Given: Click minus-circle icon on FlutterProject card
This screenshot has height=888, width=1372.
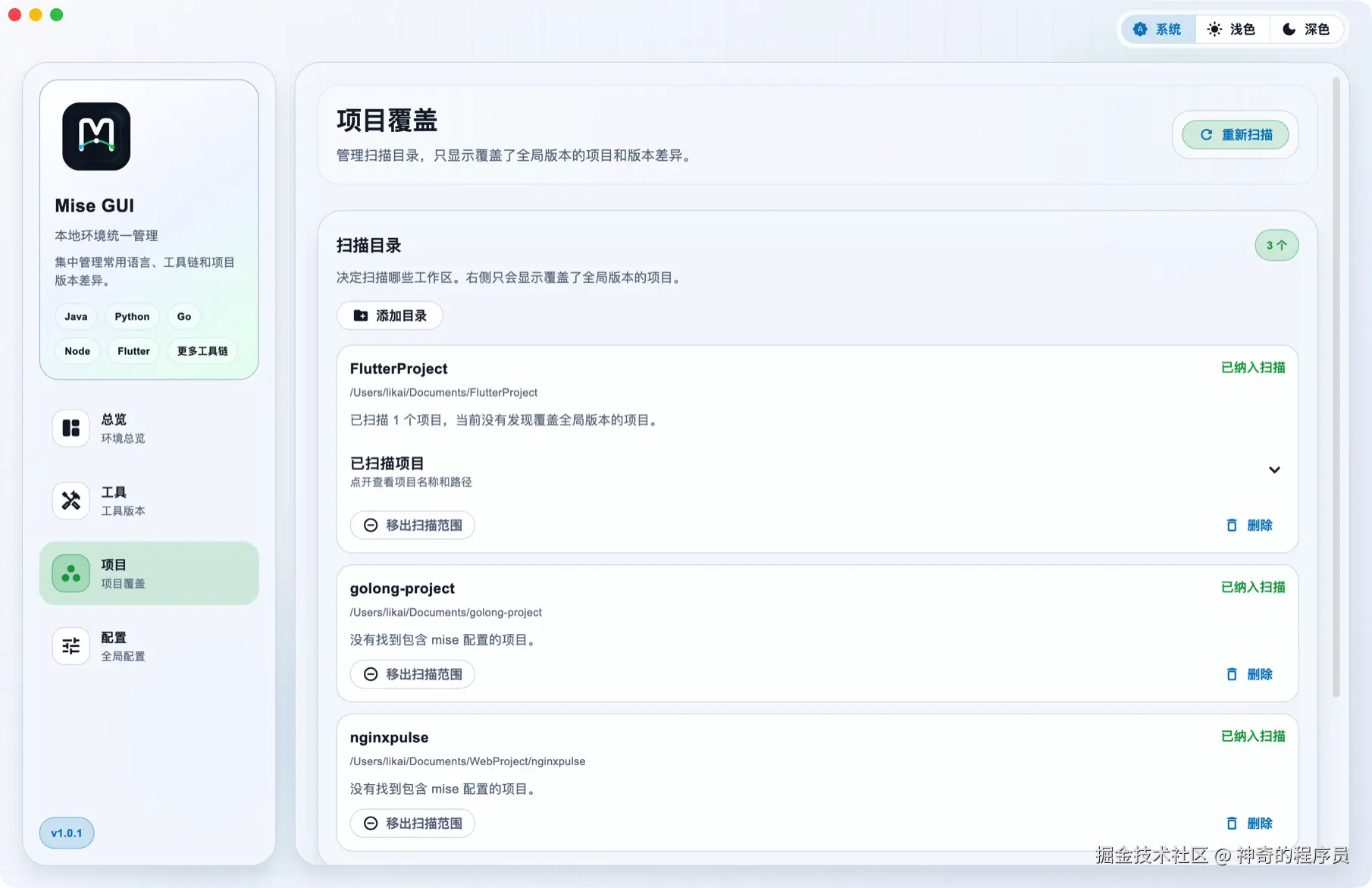Looking at the screenshot, I should pos(371,526).
